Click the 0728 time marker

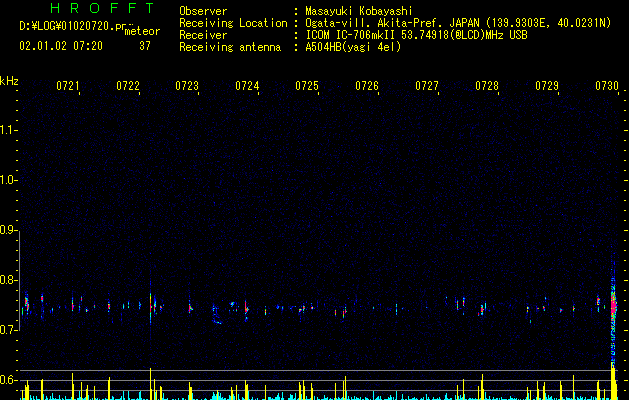pyautogui.click(x=487, y=86)
